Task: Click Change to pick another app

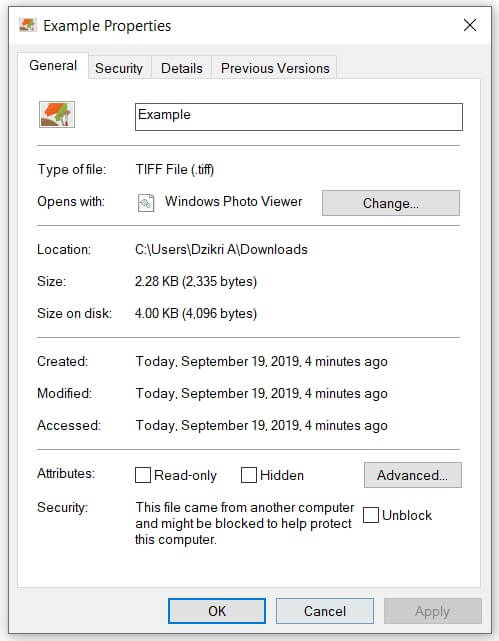Action: coord(391,203)
